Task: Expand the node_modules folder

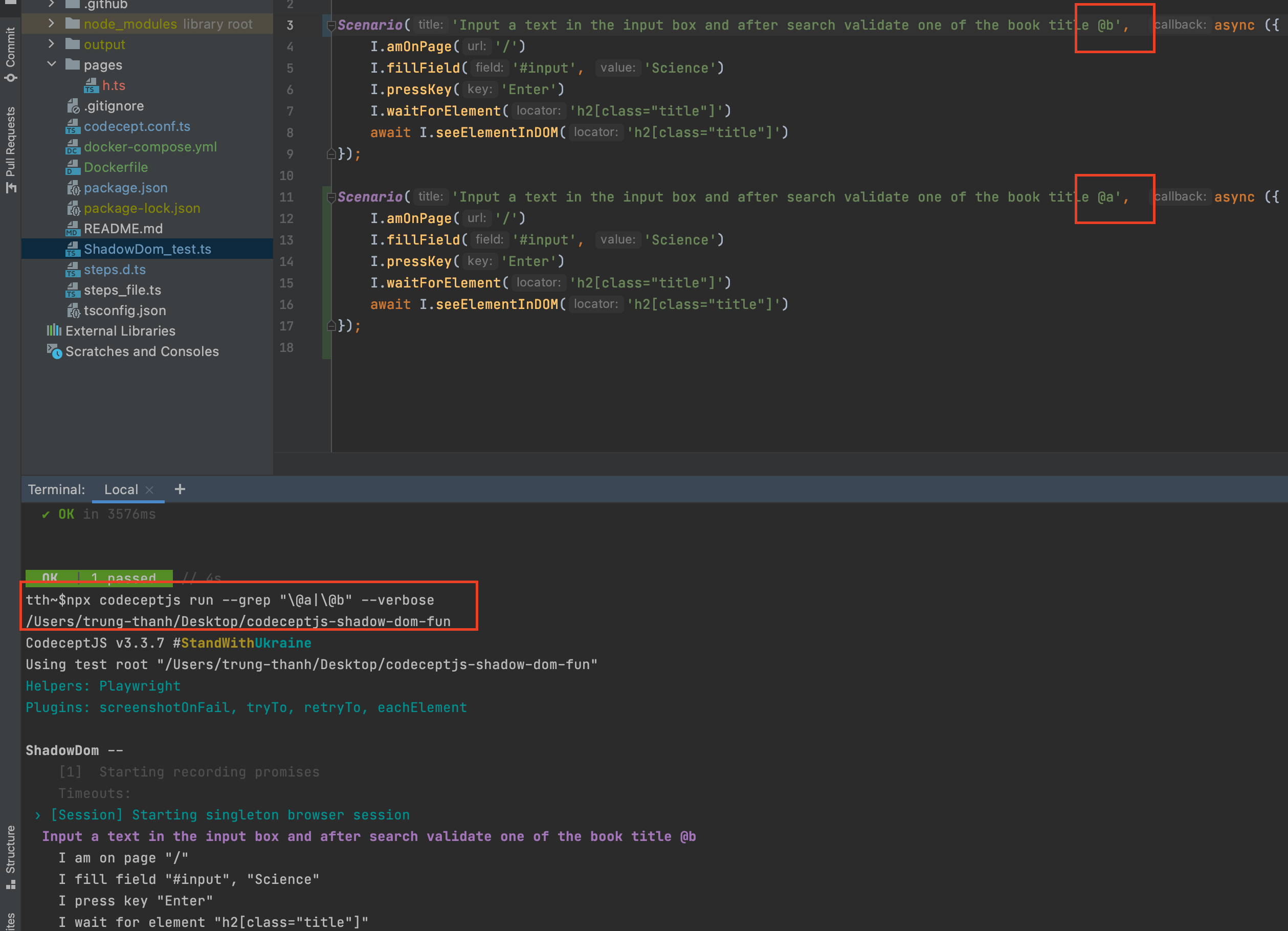Action: (51, 24)
